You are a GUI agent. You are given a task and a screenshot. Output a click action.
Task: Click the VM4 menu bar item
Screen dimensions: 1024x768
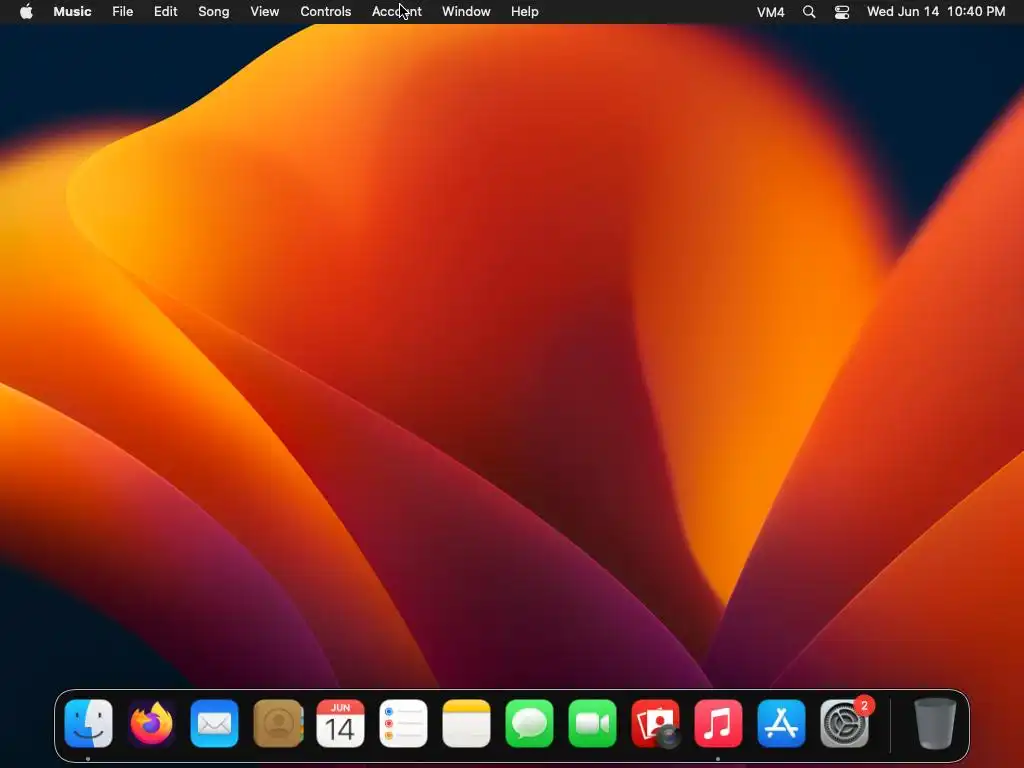point(770,12)
